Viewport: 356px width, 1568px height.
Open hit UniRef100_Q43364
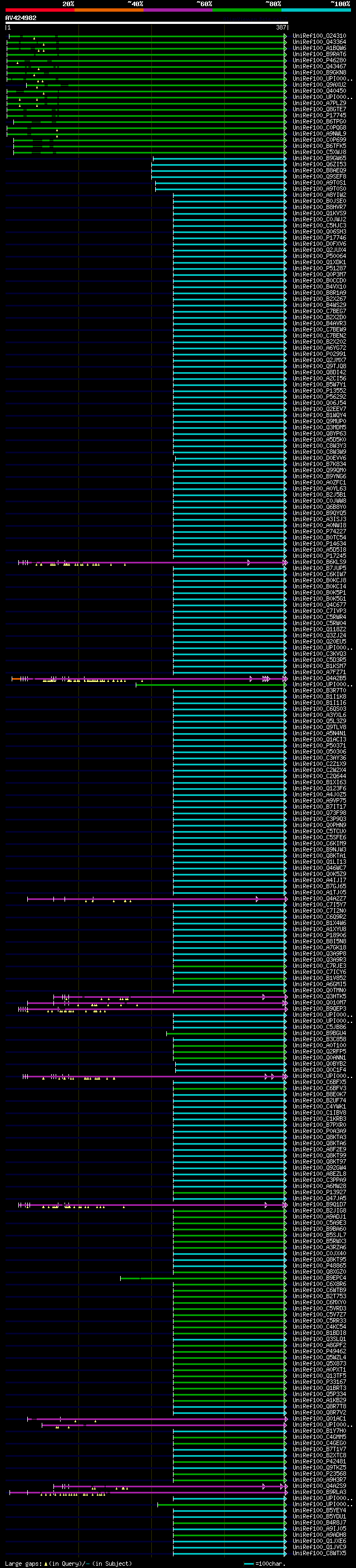pyautogui.click(x=319, y=42)
